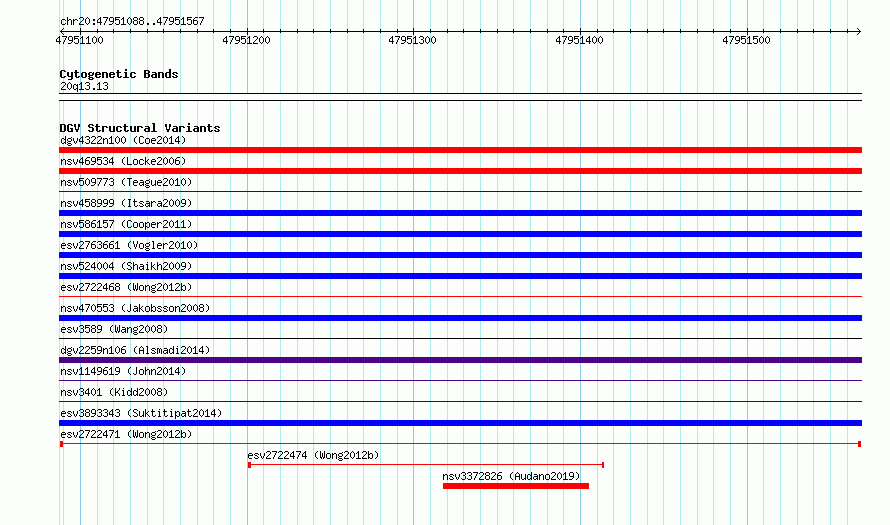Image resolution: width=890 pixels, height=525 pixels.
Task: Open the esv2763661 (Vogler2010) label
Action: tap(129, 245)
